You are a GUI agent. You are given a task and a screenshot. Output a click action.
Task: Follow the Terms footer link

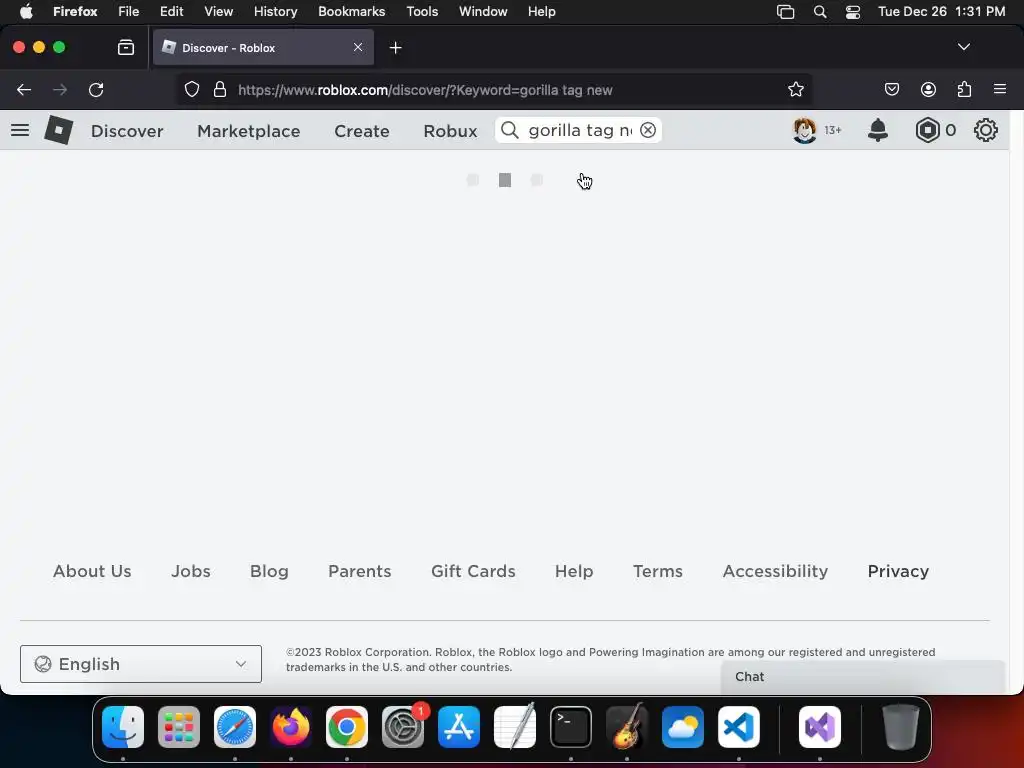(x=658, y=571)
